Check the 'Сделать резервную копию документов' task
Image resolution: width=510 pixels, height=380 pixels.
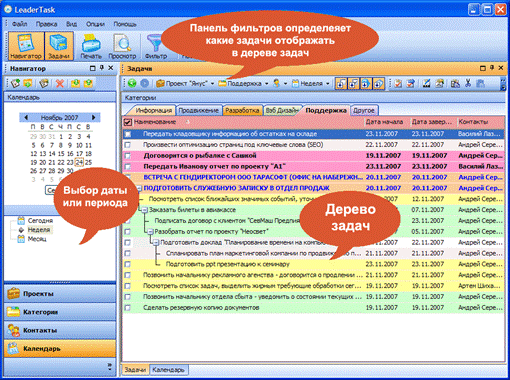tap(128, 308)
